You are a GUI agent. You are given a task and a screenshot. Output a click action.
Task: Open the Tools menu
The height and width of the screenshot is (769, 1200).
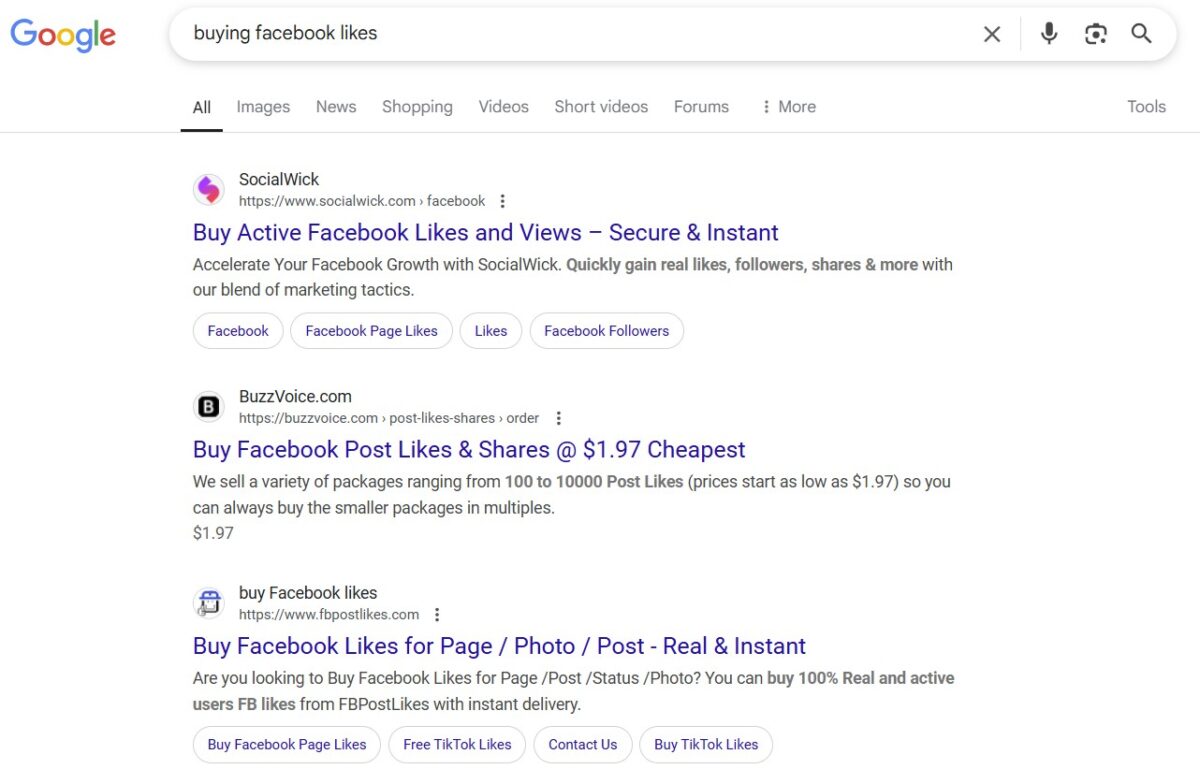click(x=1146, y=107)
